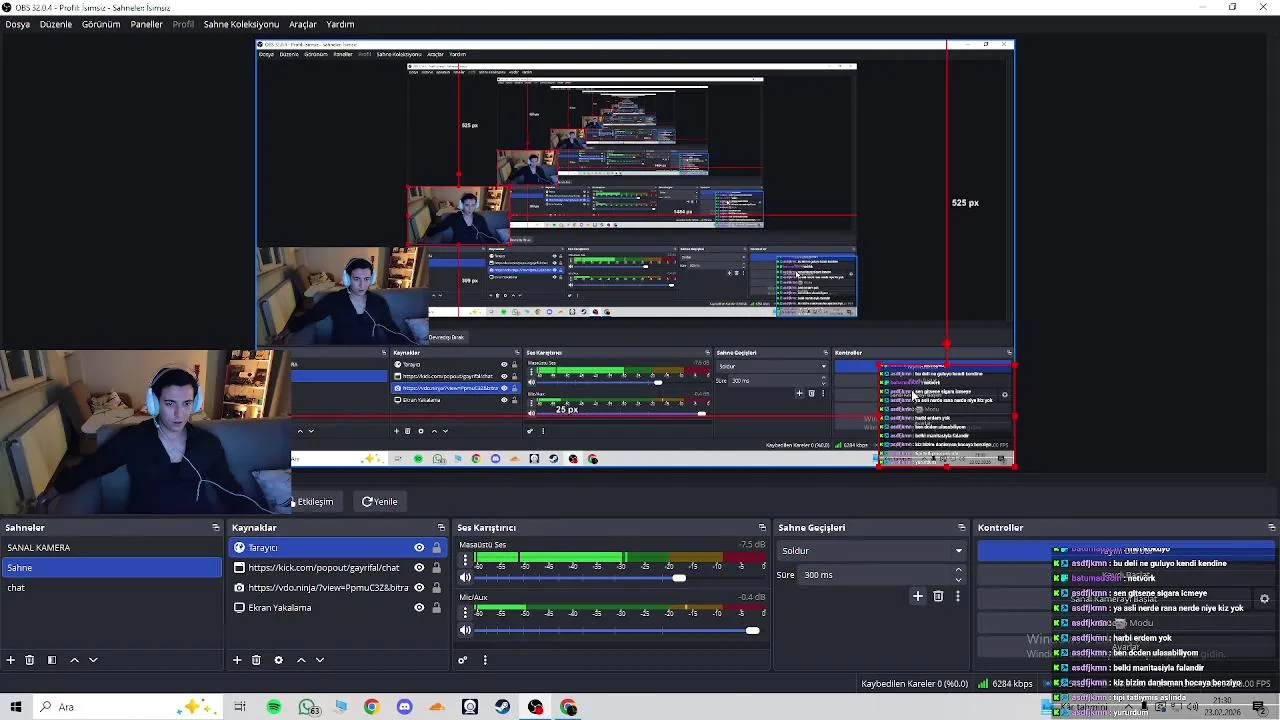Open Ses Karıştırıcı bottom three-dot menu
The image size is (1280, 720).
(485, 660)
